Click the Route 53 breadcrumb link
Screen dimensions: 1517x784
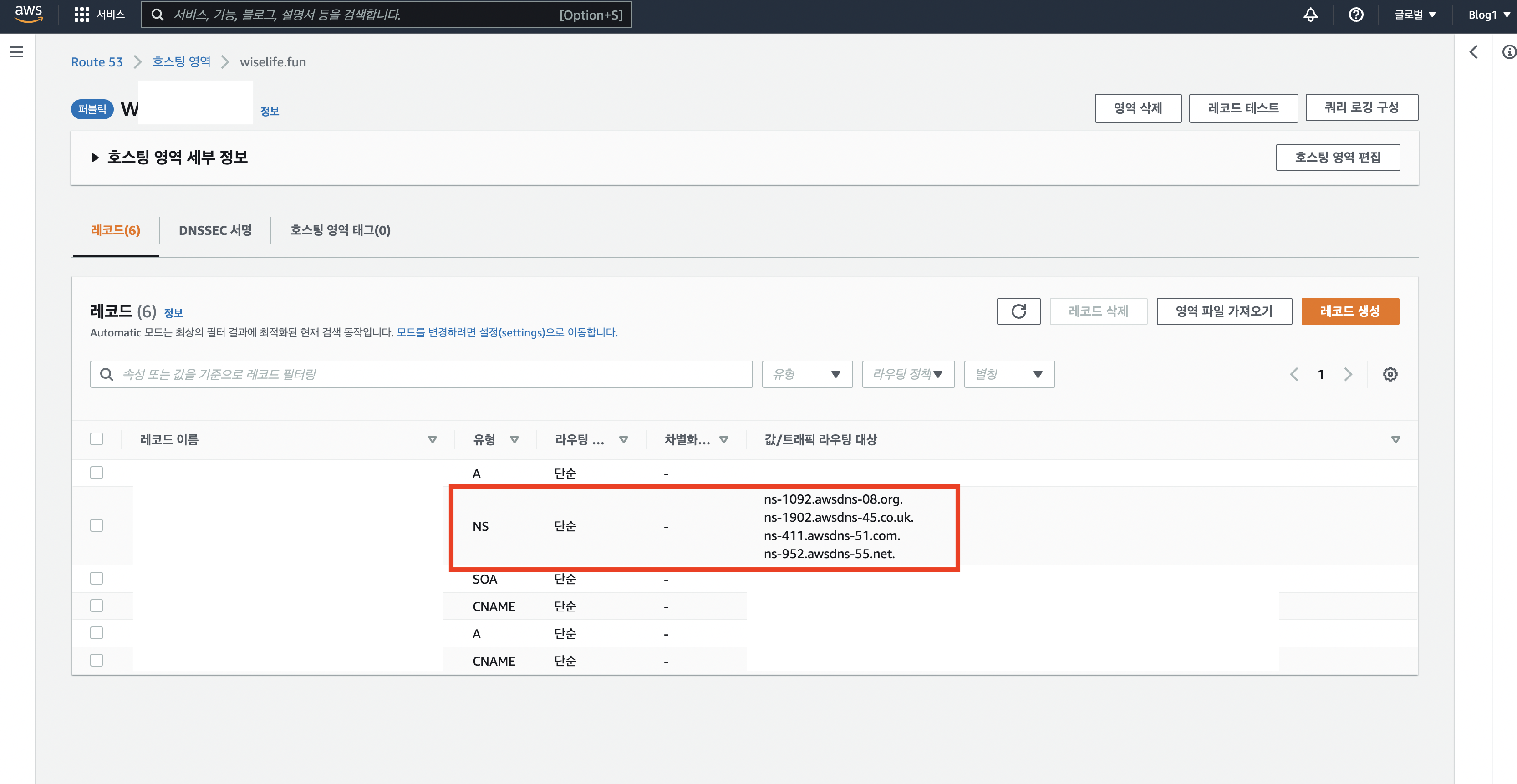click(97, 62)
